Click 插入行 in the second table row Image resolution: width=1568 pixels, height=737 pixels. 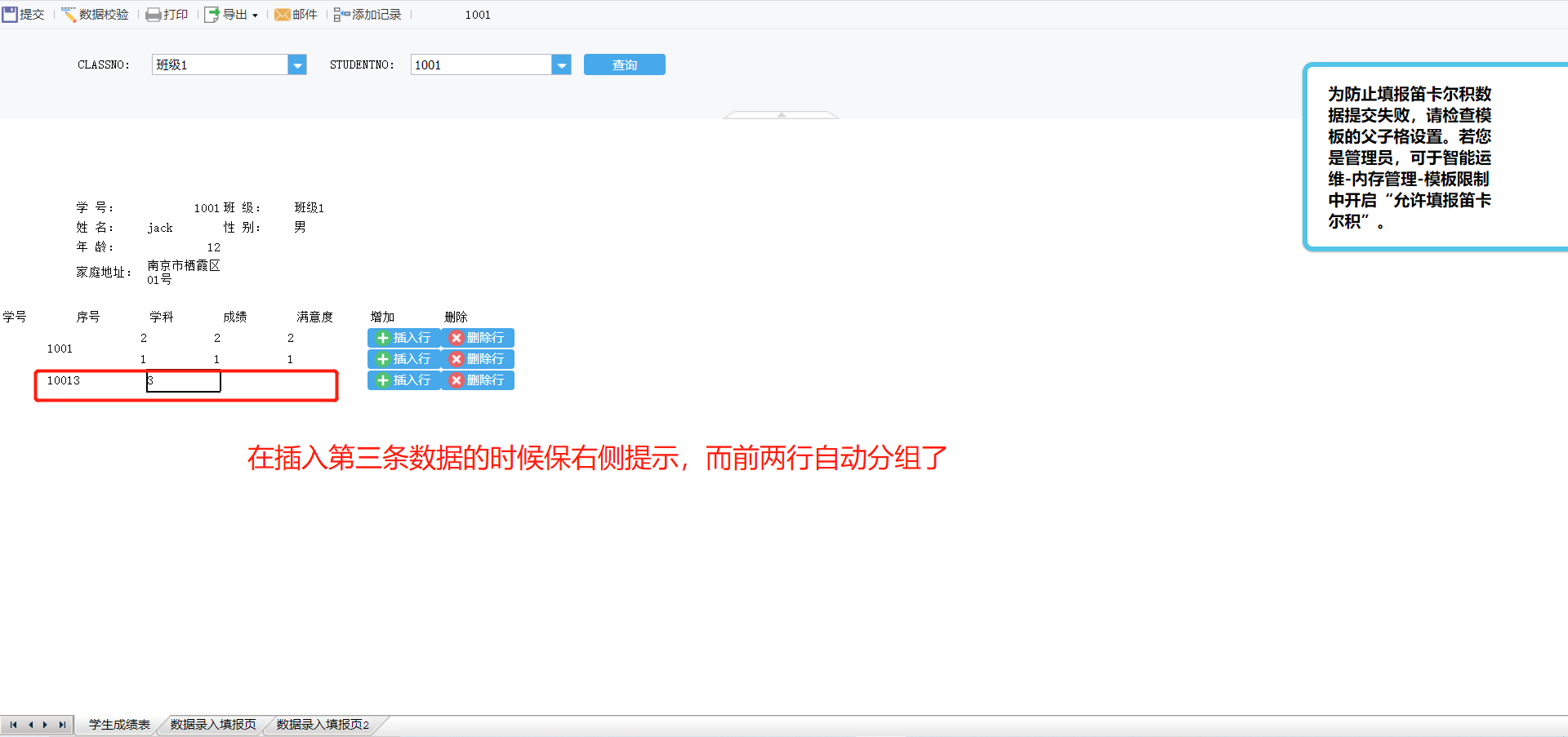pyautogui.click(x=404, y=359)
